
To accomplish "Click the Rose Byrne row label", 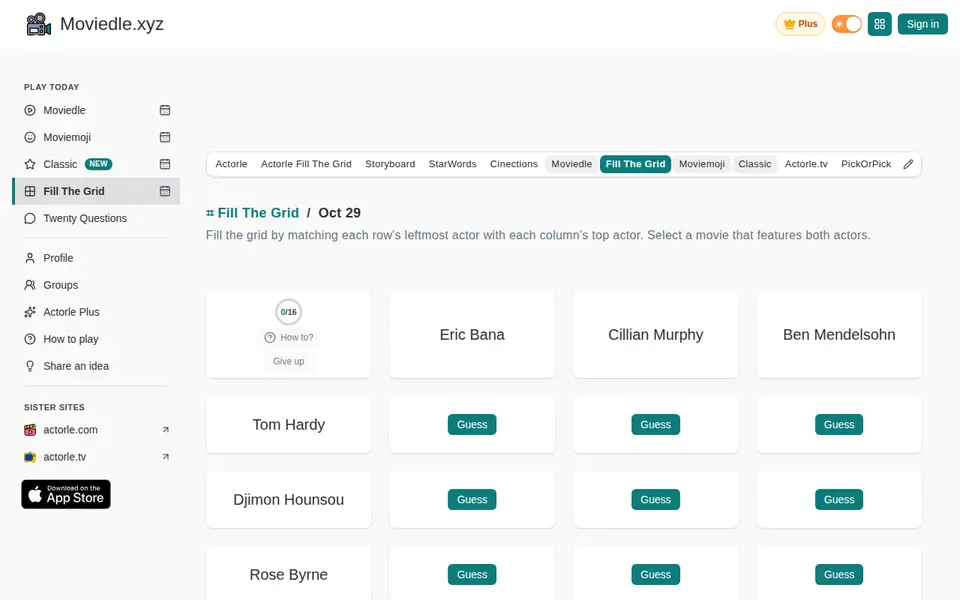I will coord(288,574).
